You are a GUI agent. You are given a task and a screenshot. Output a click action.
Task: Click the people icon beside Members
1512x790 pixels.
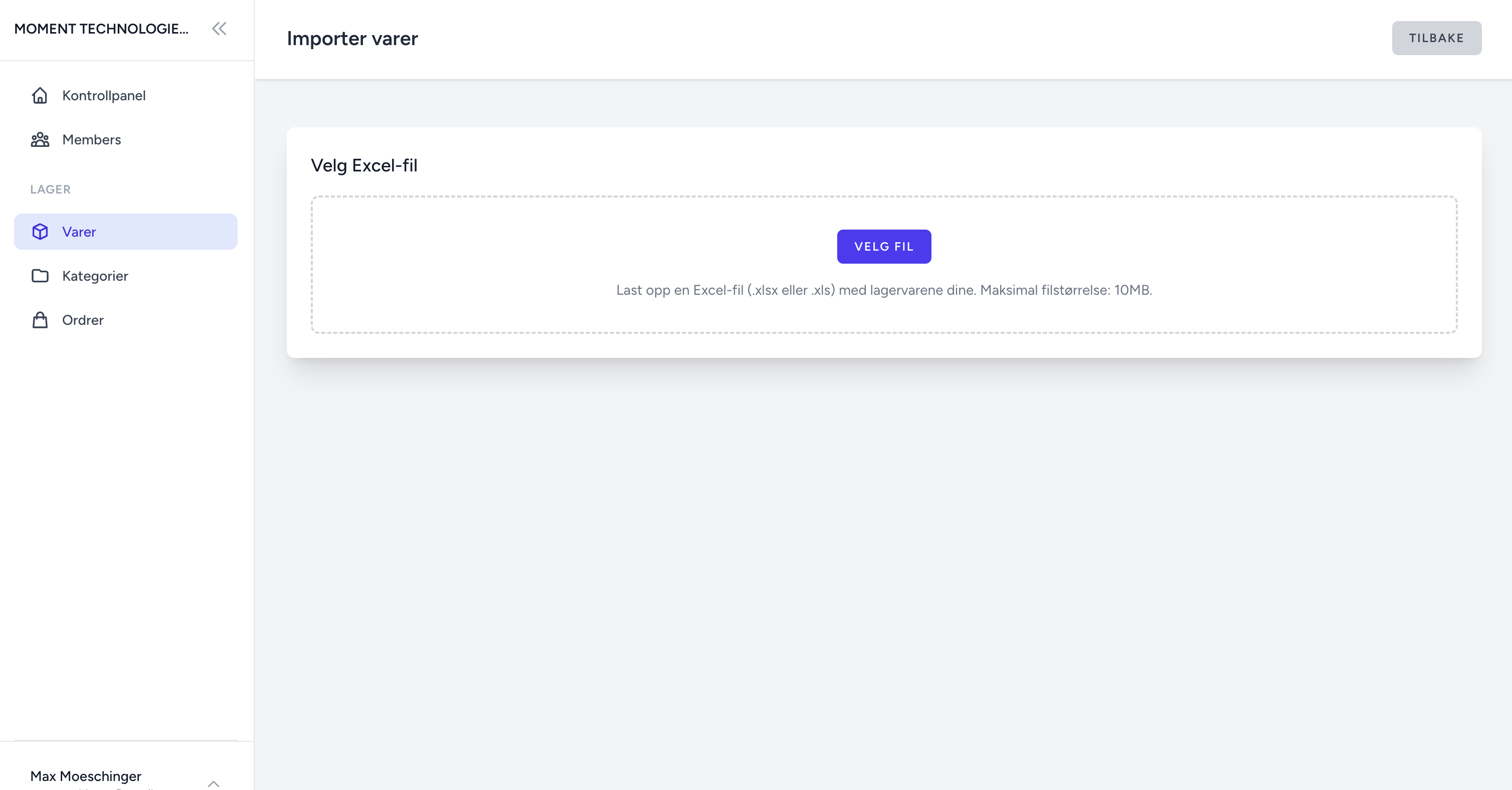[40, 140]
